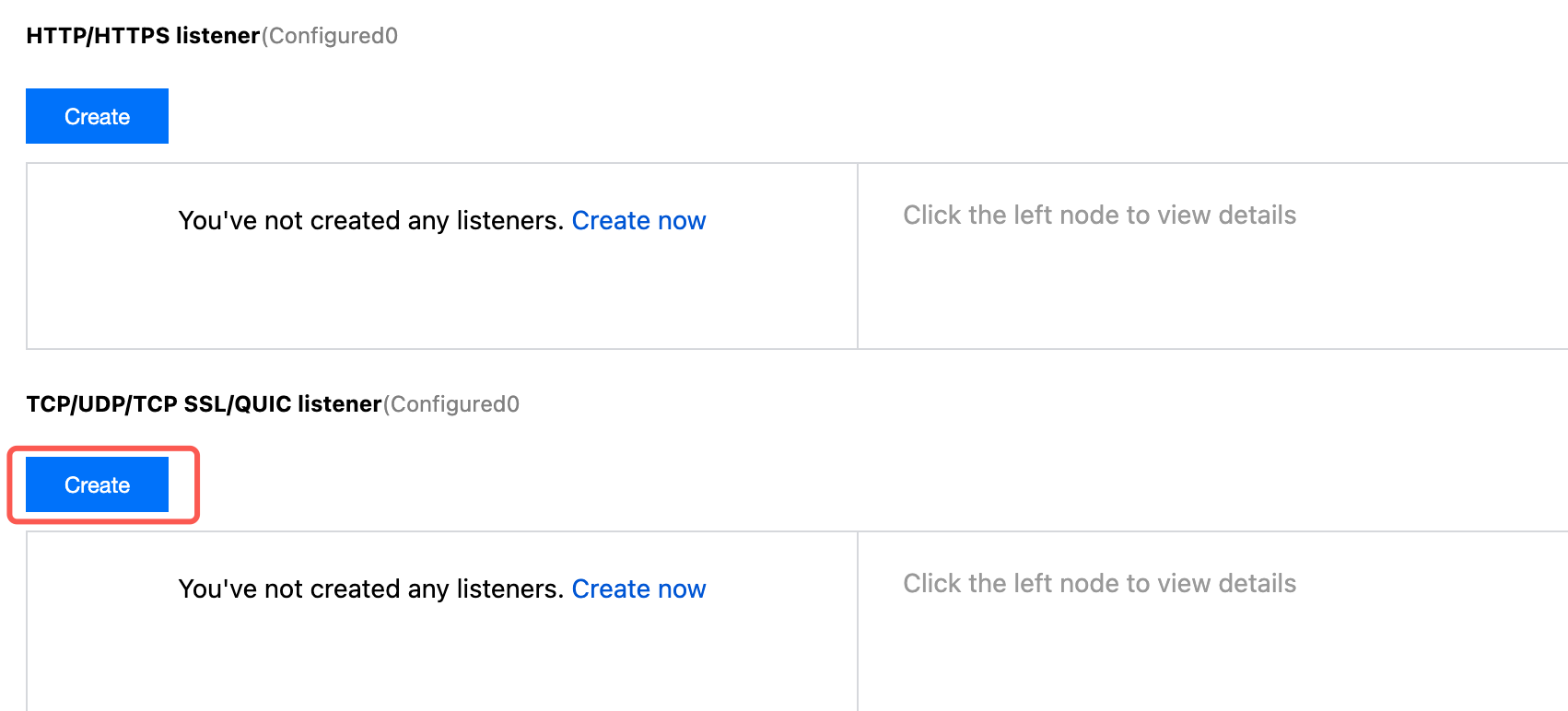Click the 'TCP/UDP/TCP SSL/QUIC listener' heading
The height and width of the screenshot is (711, 1568).
pos(204,404)
